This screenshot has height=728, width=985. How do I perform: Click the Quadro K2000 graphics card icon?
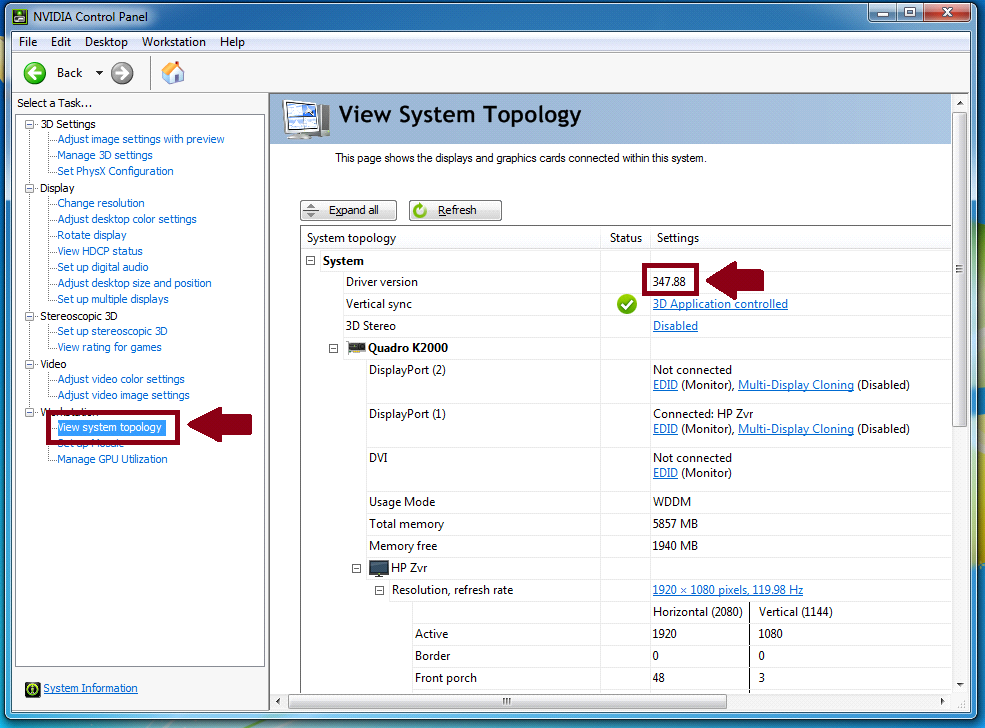click(x=355, y=348)
